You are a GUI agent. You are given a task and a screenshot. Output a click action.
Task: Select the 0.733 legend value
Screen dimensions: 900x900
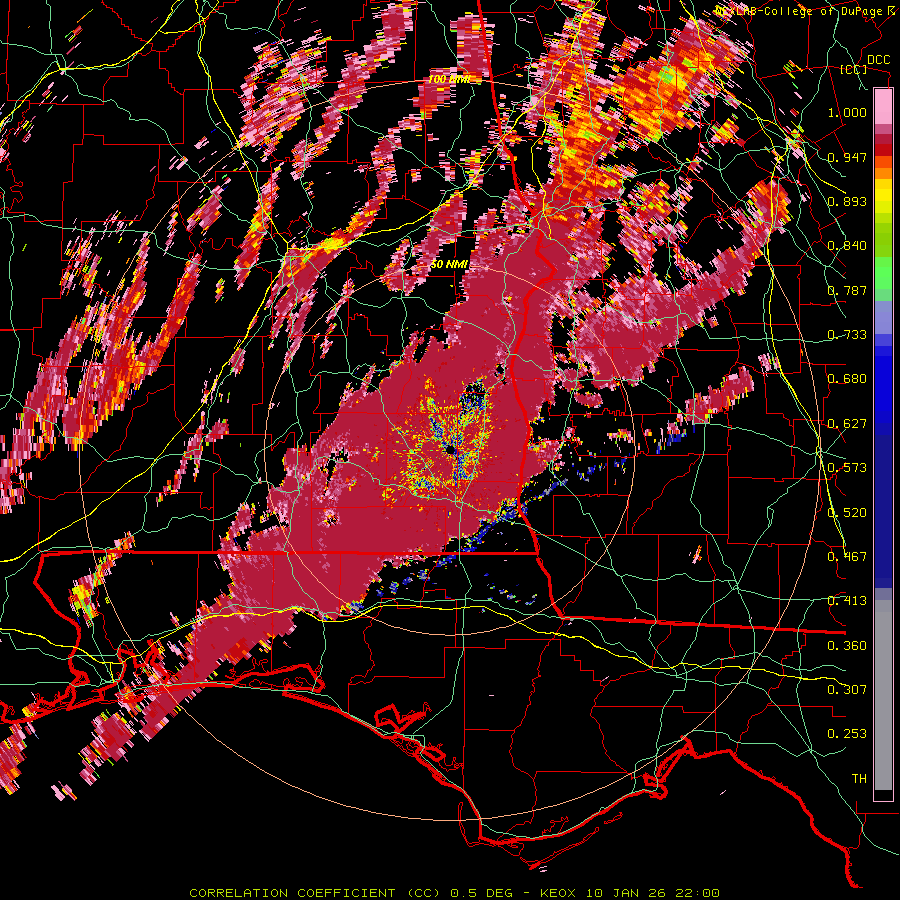pyautogui.click(x=847, y=335)
